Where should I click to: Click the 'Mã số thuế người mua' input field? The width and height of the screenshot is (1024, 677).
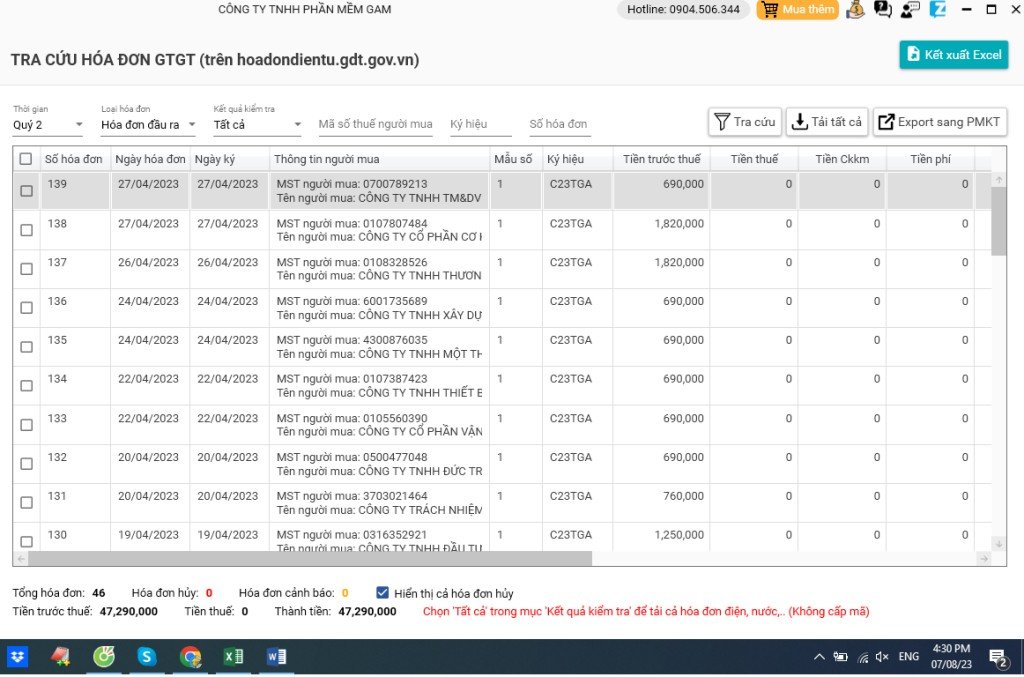375,124
